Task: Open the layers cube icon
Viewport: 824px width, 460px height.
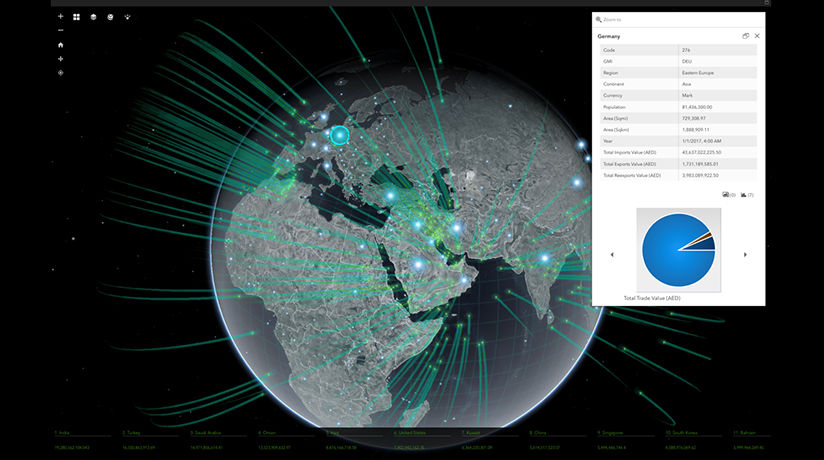Action: point(94,17)
